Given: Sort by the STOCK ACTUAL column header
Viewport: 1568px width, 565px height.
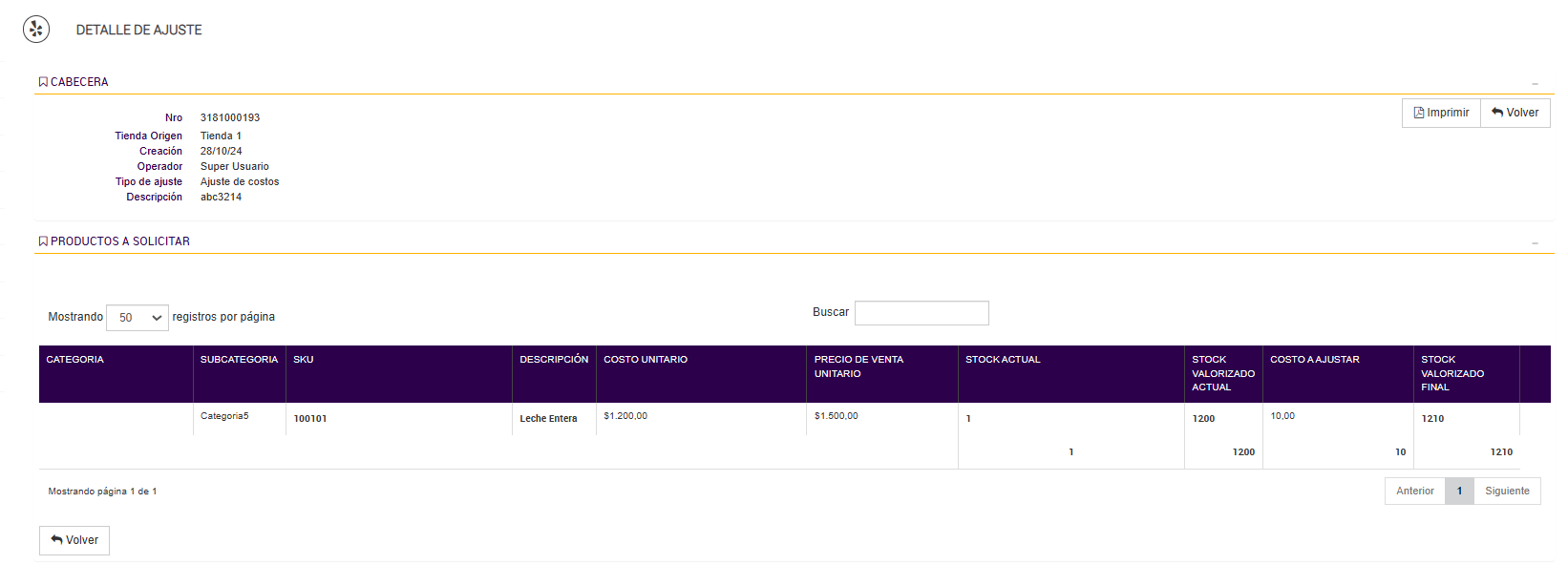Looking at the screenshot, I should click(1071, 374).
